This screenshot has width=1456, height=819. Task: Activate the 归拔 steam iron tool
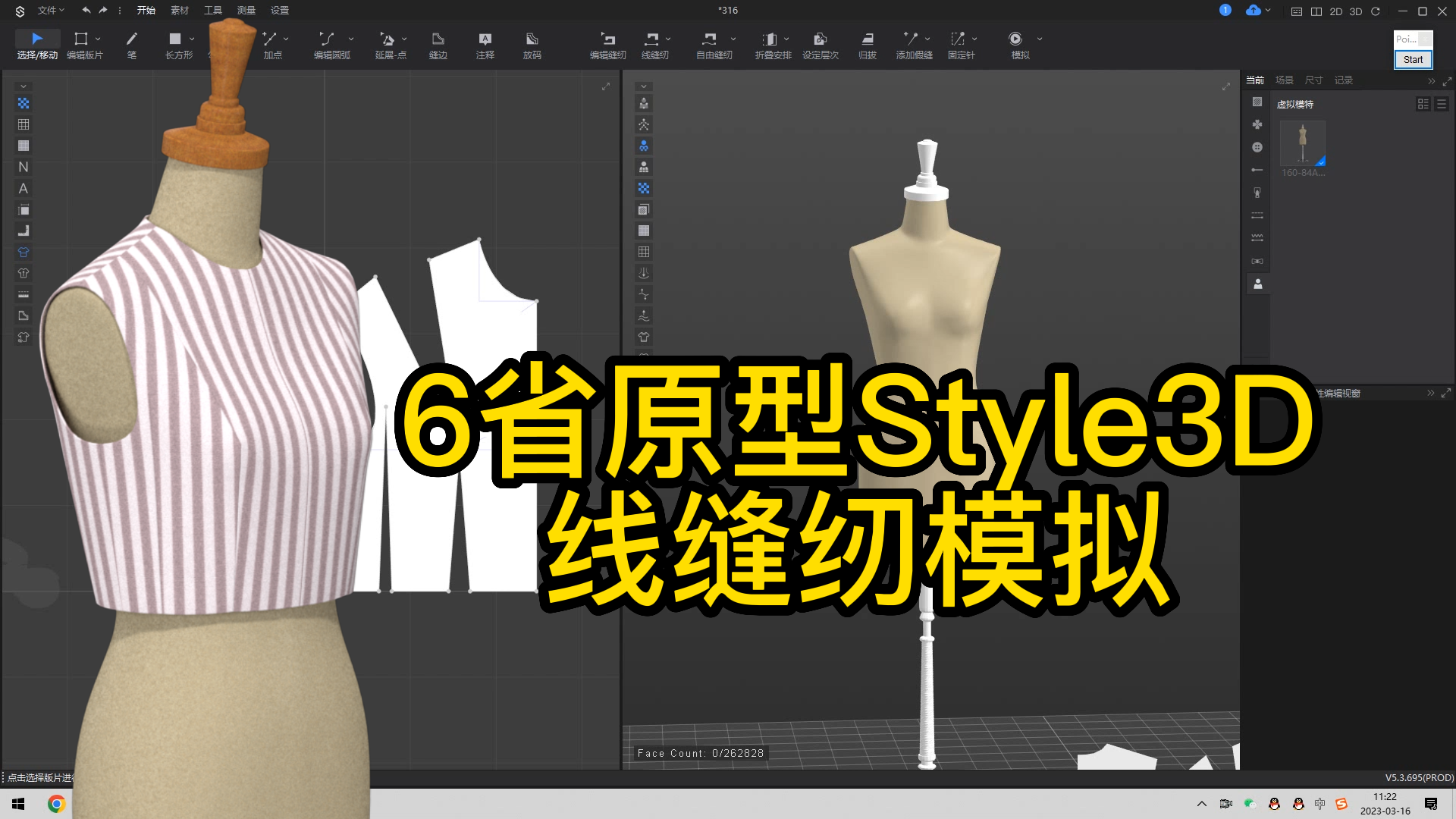[x=867, y=45]
